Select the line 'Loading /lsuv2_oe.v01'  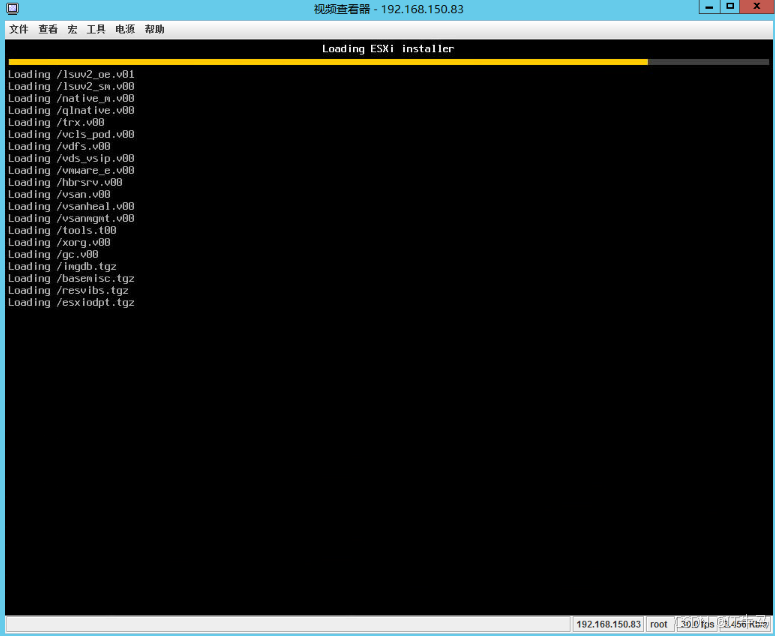pos(71,74)
